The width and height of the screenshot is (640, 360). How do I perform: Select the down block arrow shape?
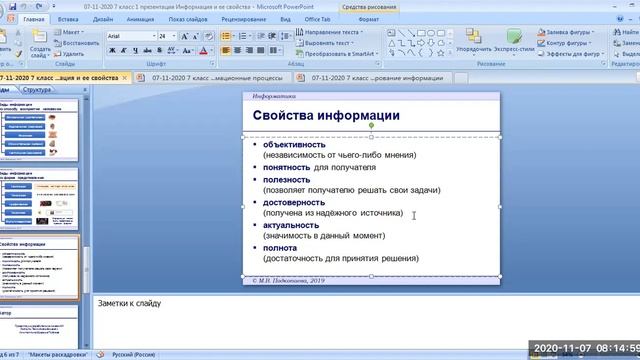431,43
